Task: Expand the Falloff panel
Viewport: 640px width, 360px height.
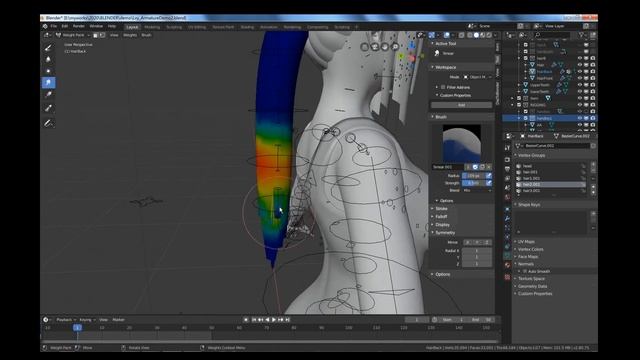Action: (x=440, y=216)
